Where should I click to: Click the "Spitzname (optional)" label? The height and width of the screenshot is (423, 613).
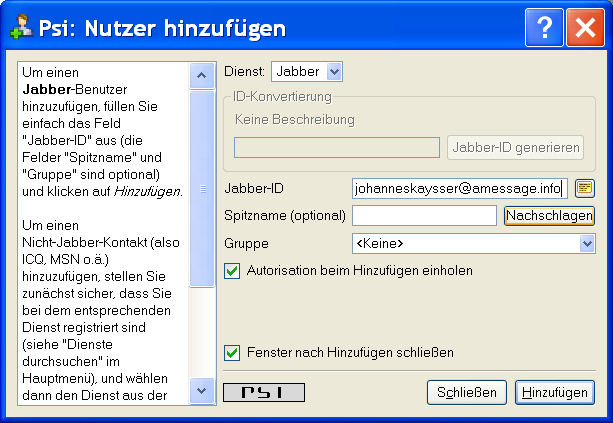coord(285,216)
